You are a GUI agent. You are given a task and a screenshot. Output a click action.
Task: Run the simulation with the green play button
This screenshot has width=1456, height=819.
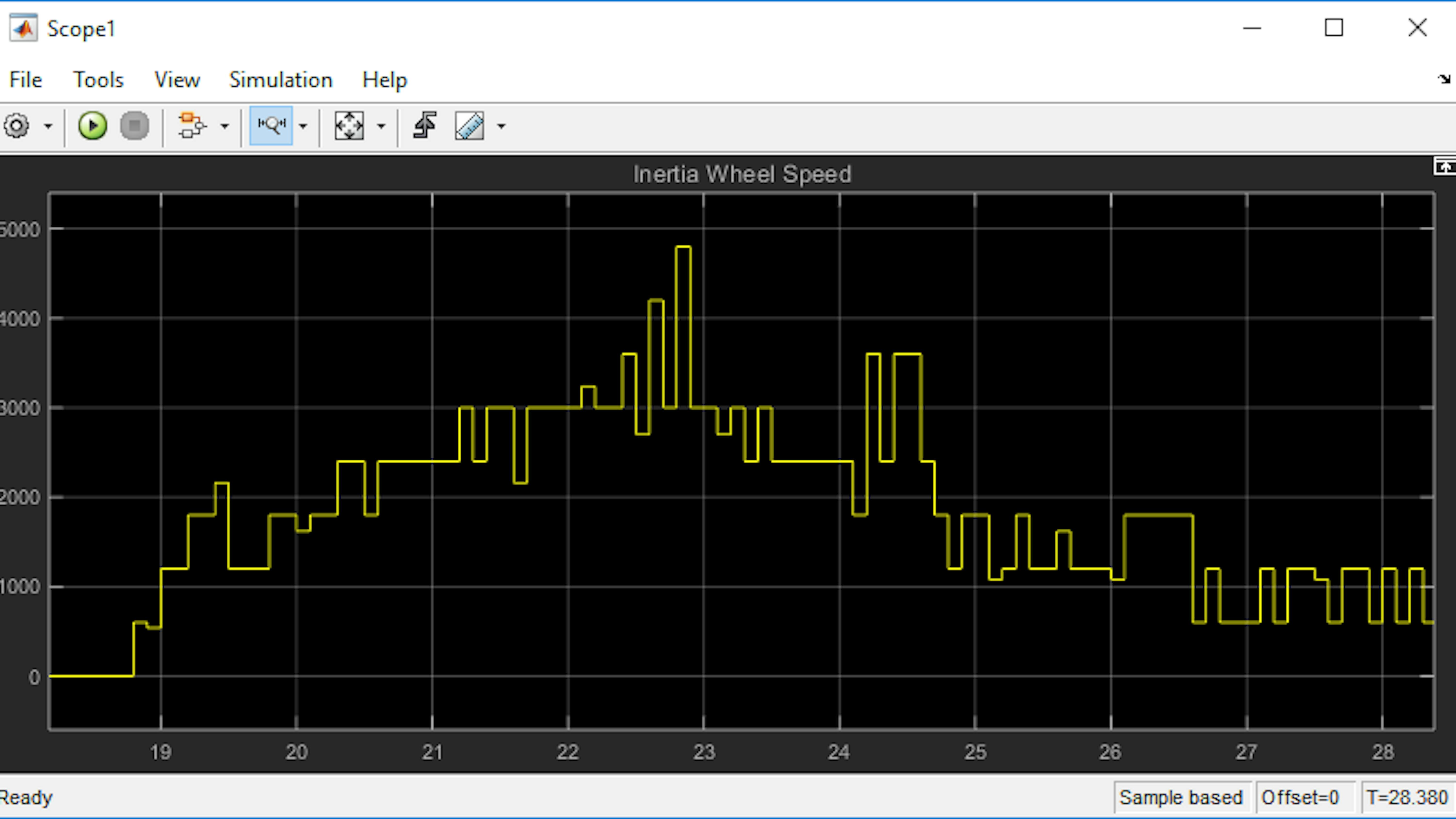(x=92, y=125)
